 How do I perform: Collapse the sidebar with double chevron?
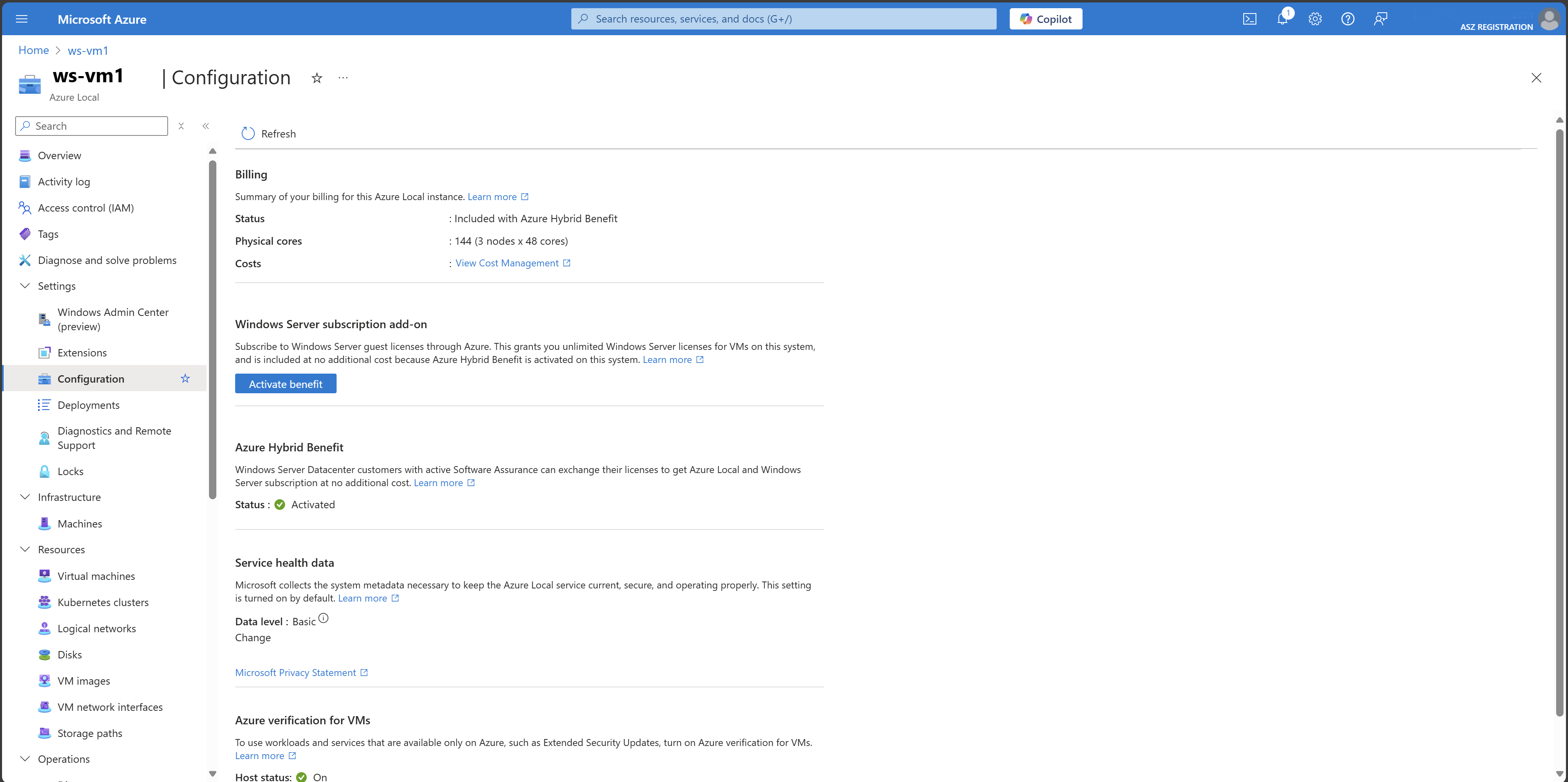coord(206,126)
